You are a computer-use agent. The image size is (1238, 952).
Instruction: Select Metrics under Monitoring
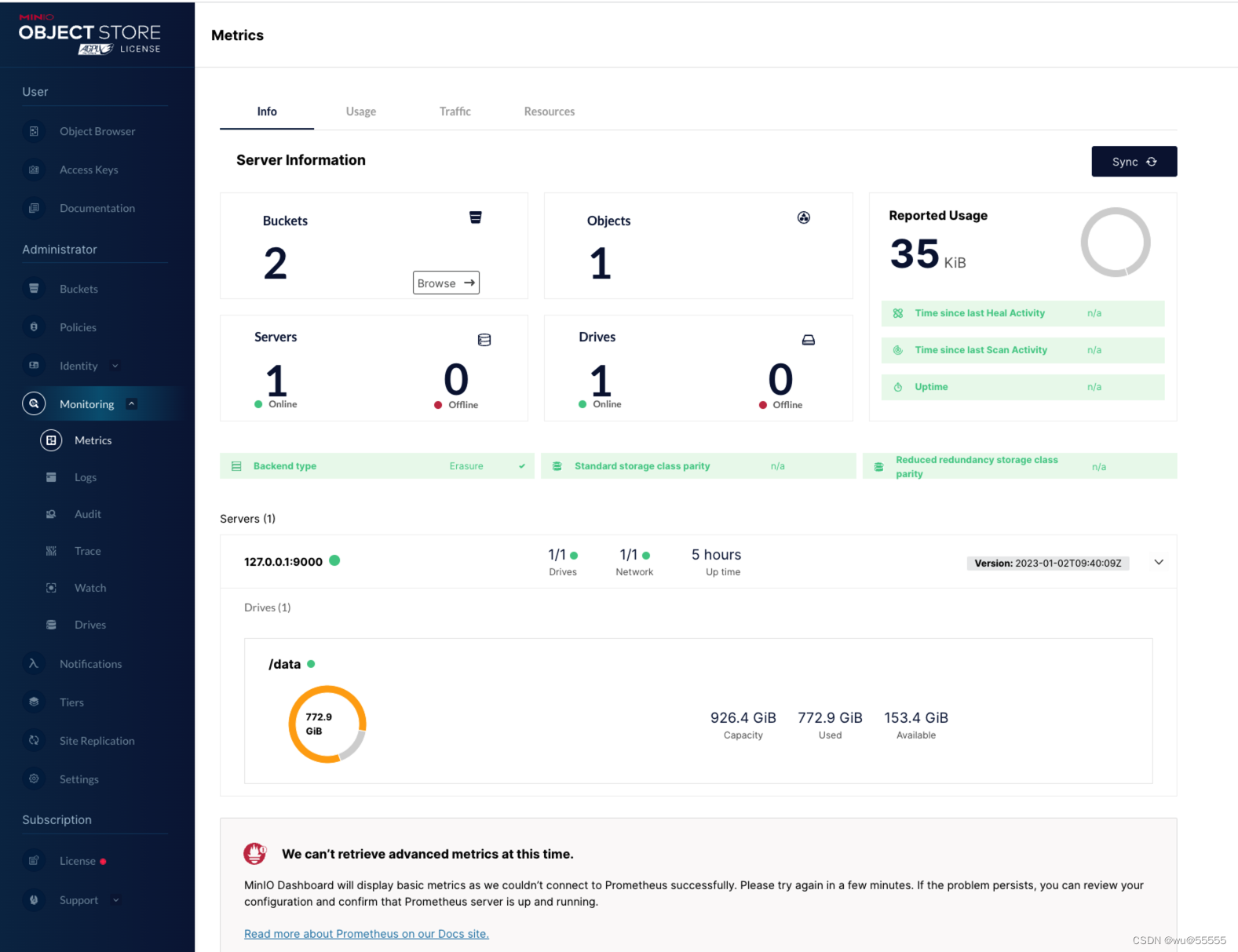93,440
